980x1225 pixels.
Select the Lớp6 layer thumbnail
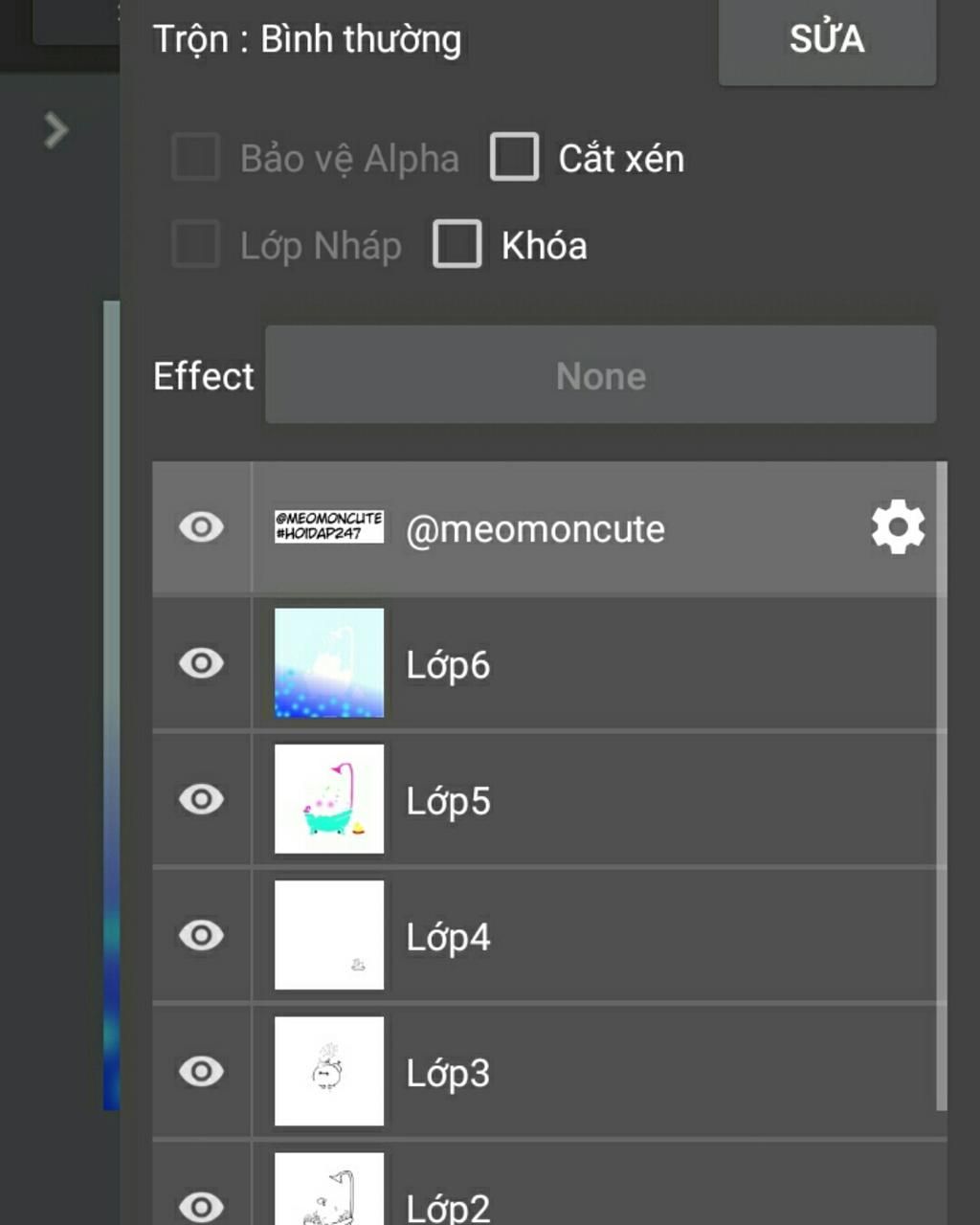329,663
